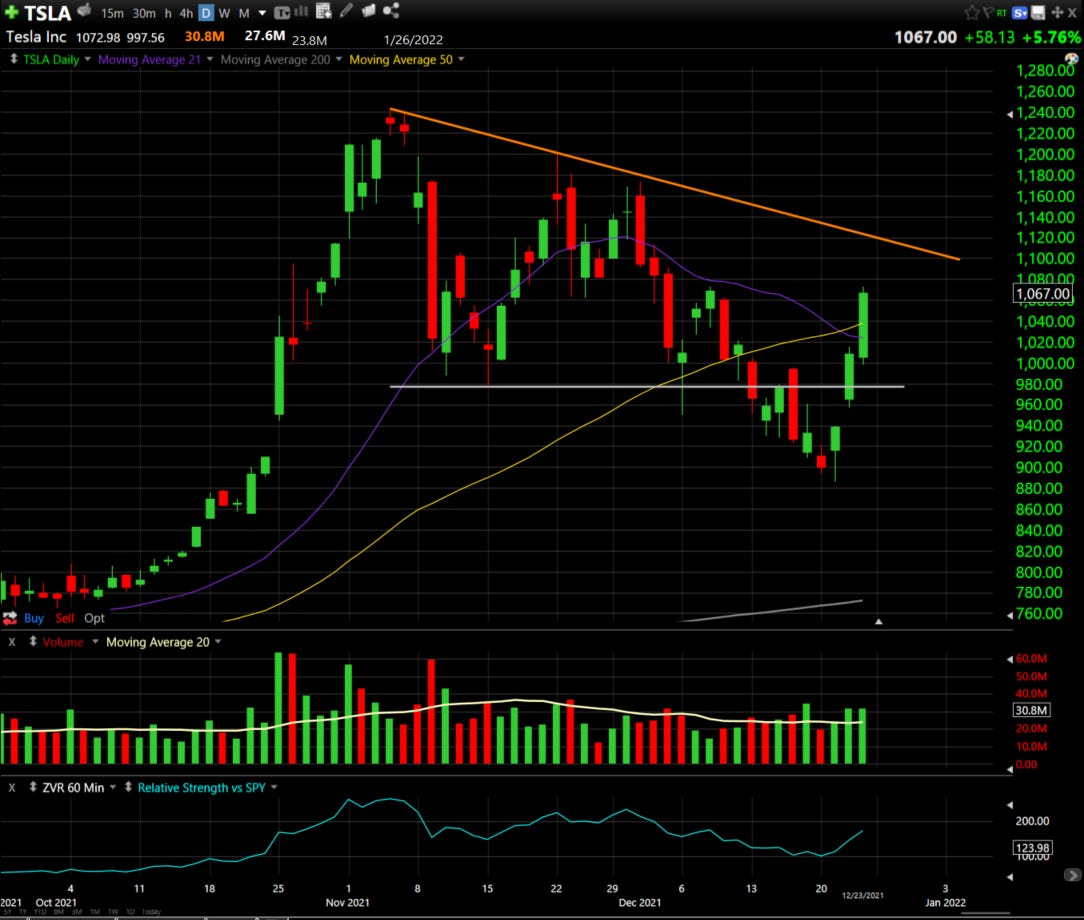1084x920 pixels.
Task: Click the Moving Average 21 label
Action: point(149,59)
